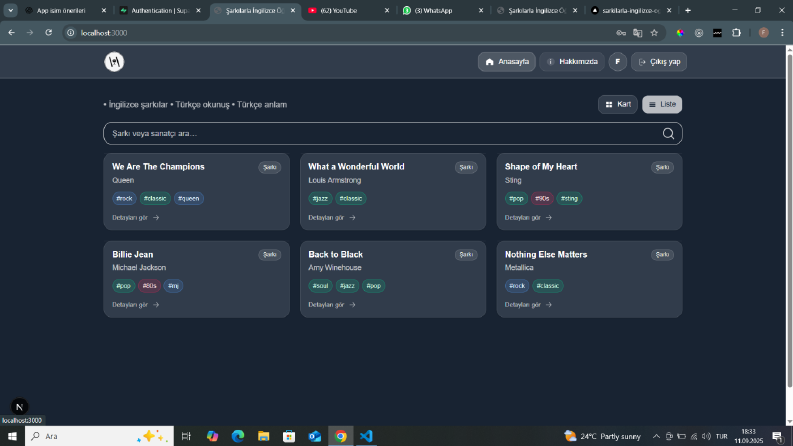Screen dimensions: 793x446
Task: Open We Are The Champions song title
Action: (x=158, y=166)
